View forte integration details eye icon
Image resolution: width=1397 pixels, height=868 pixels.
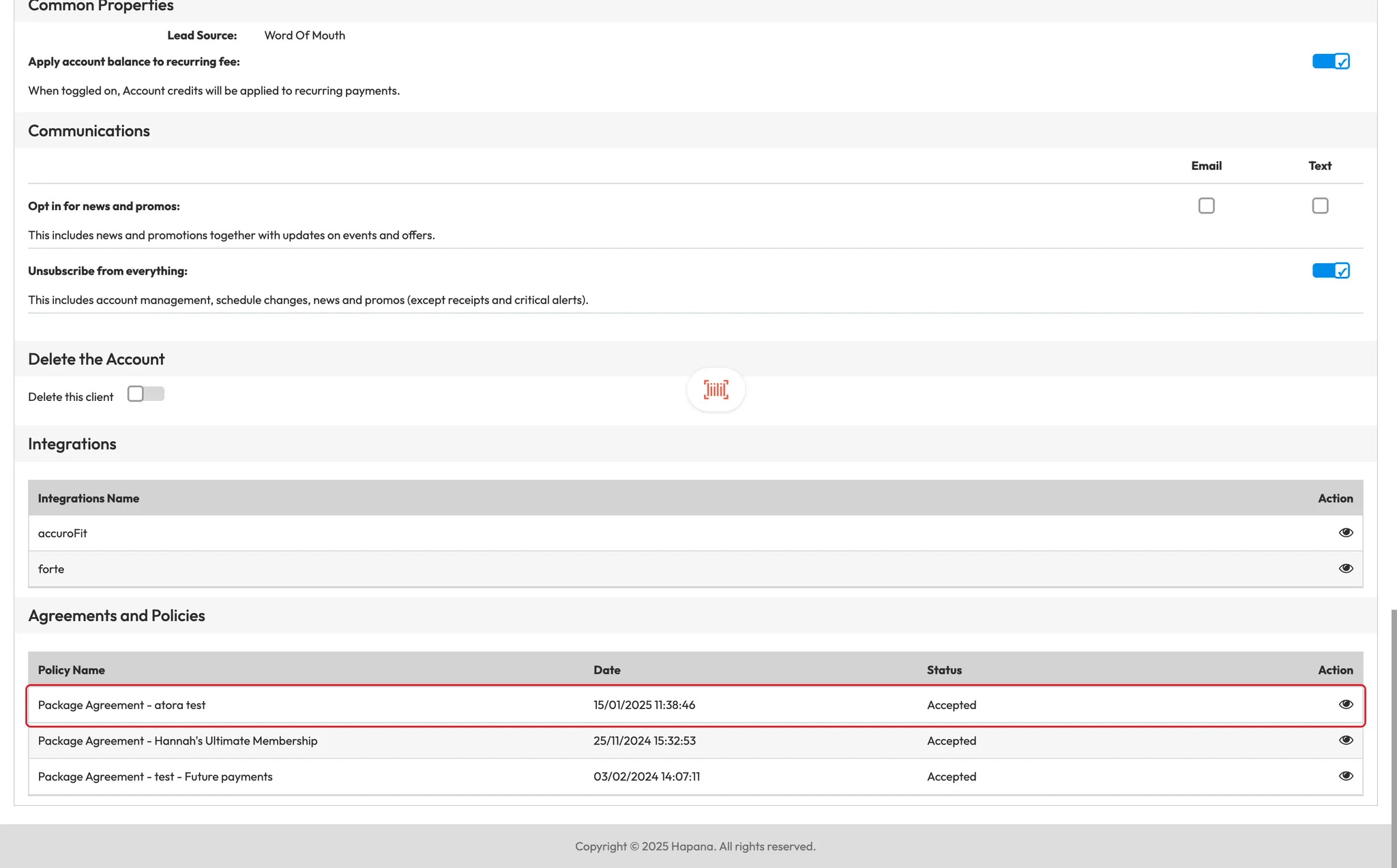[1345, 569]
